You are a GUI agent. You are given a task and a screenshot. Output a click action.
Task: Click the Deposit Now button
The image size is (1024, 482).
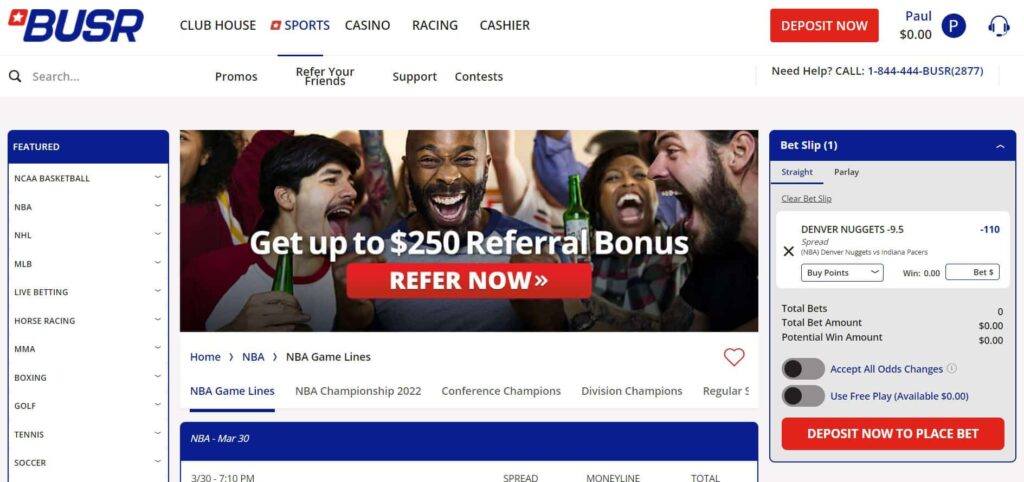click(824, 25)
